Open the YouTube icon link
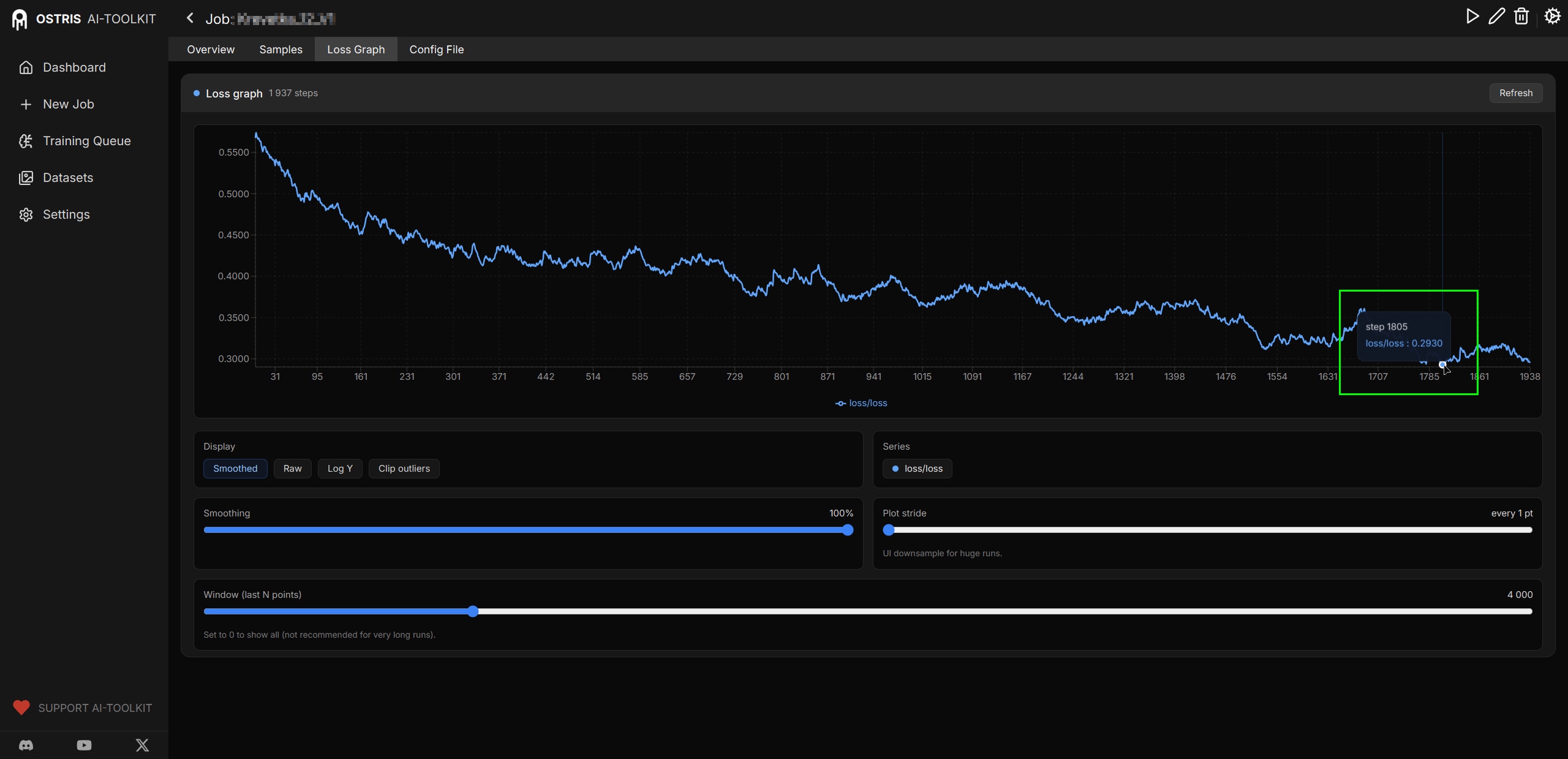The width and height of the screenshot is (1568, 759). pos(84,745)
